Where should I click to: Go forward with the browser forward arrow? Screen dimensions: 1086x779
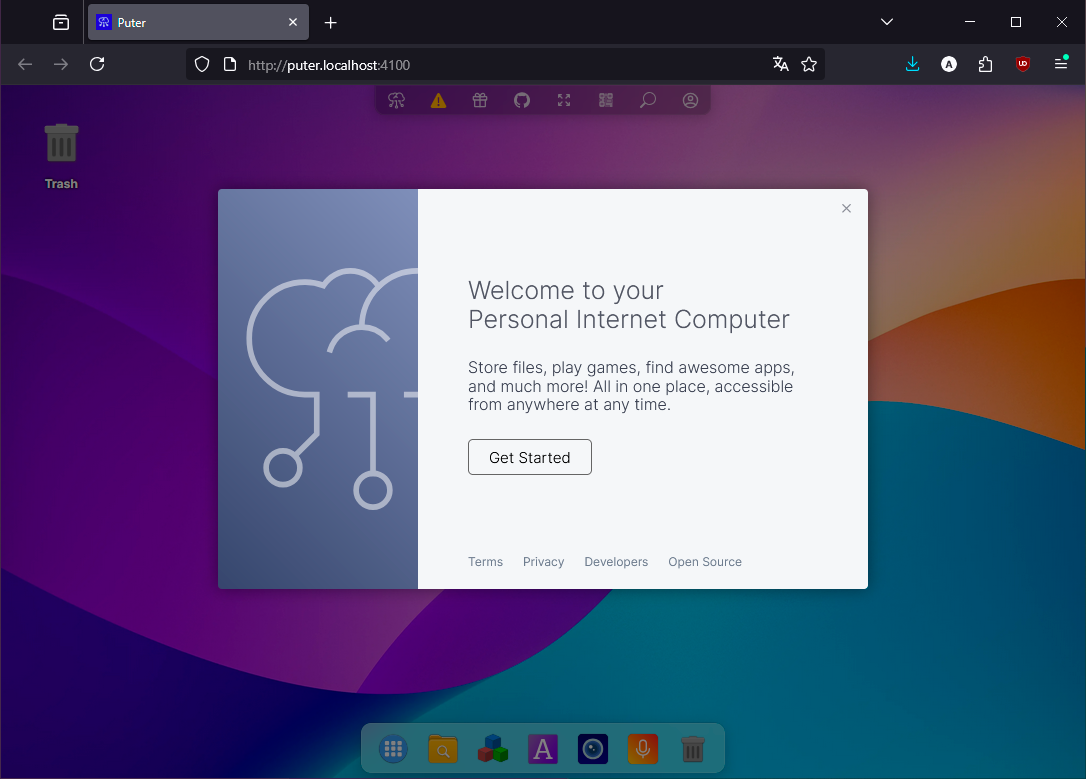coord(61,64)
